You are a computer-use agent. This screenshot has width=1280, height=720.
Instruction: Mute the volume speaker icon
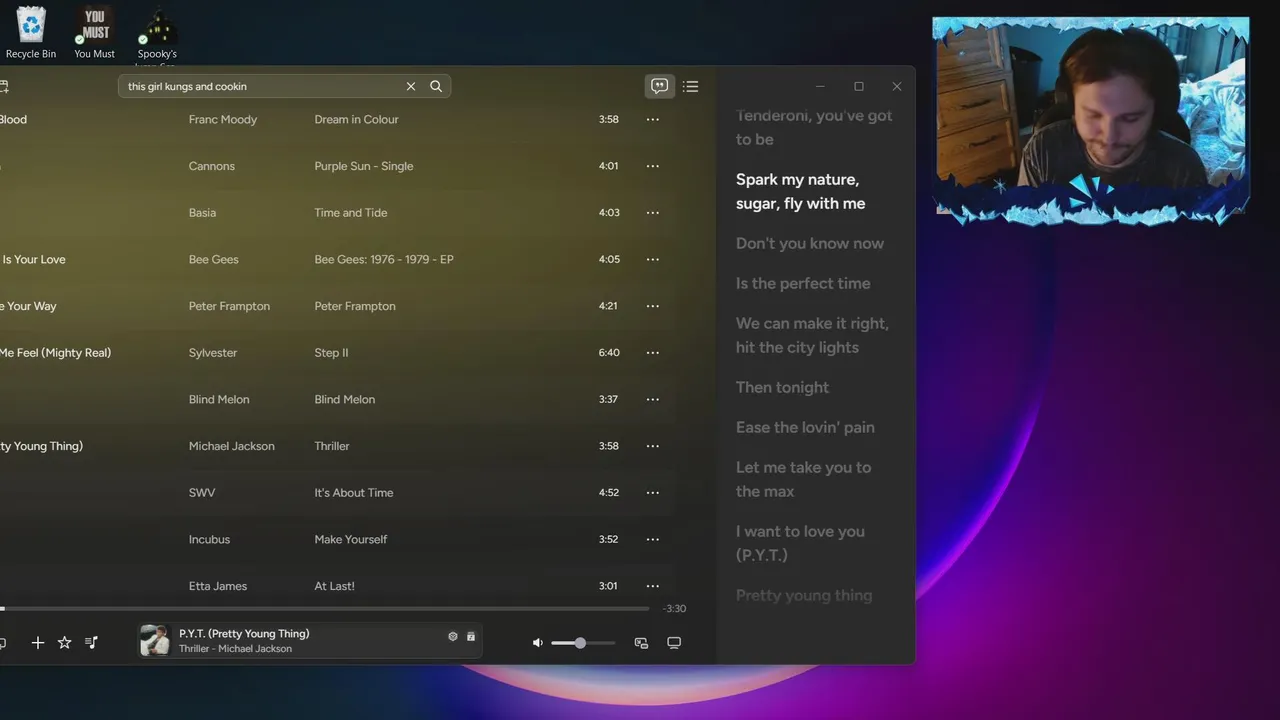(537, 643)
